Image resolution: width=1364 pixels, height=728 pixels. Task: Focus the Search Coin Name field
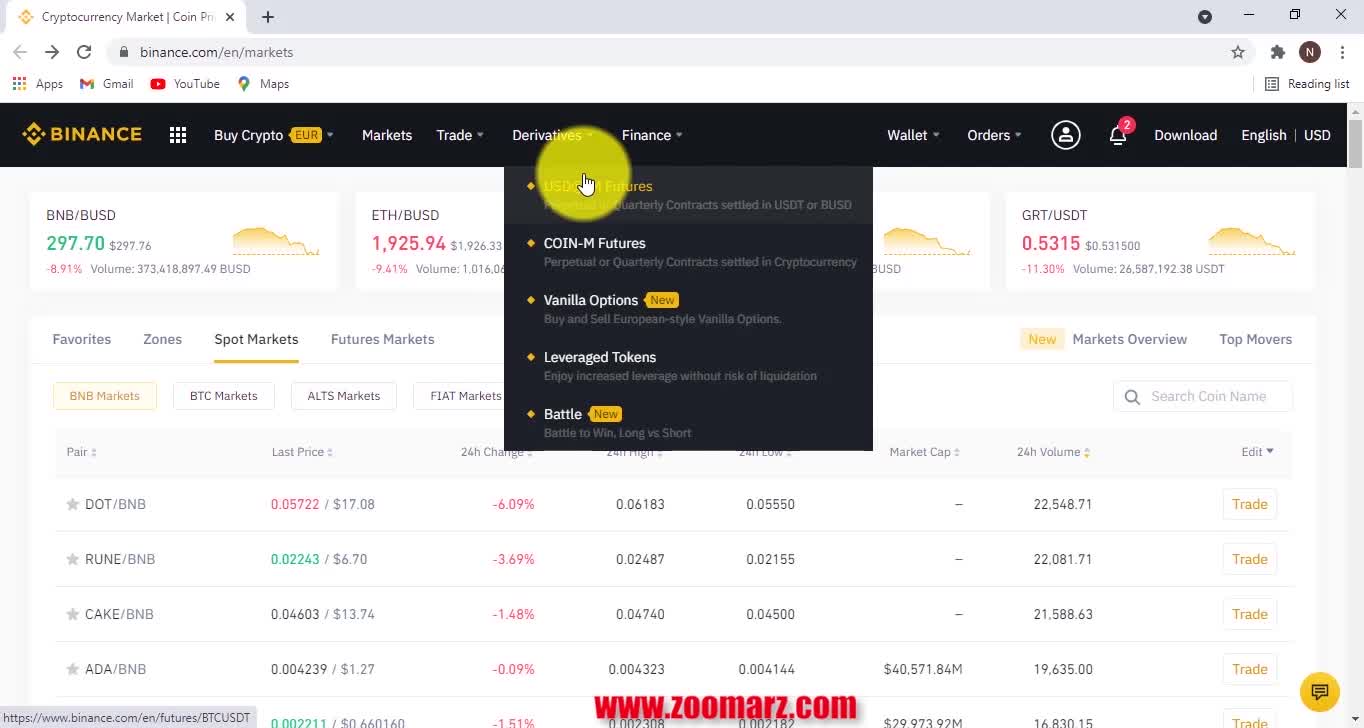[x=1203, y=397]
